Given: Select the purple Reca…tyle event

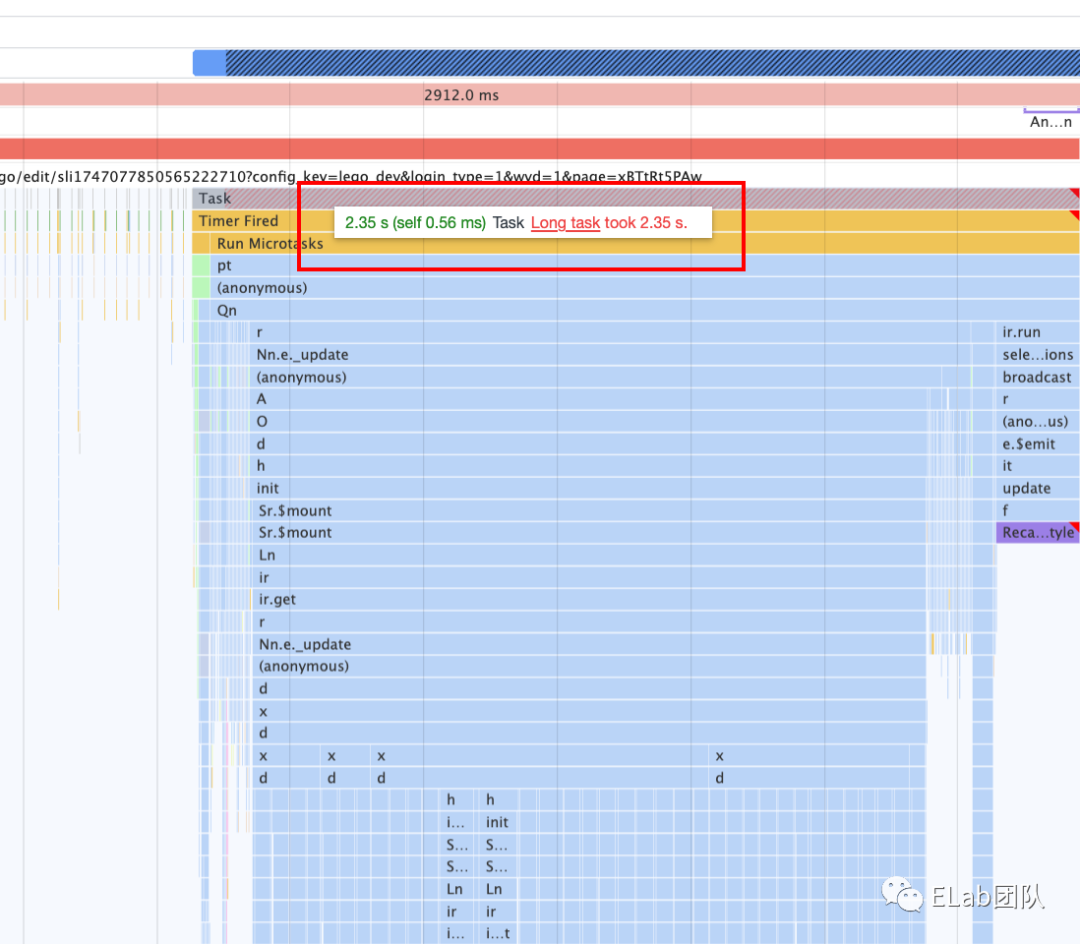Looking at the screenshot, I should (1038, 533).
